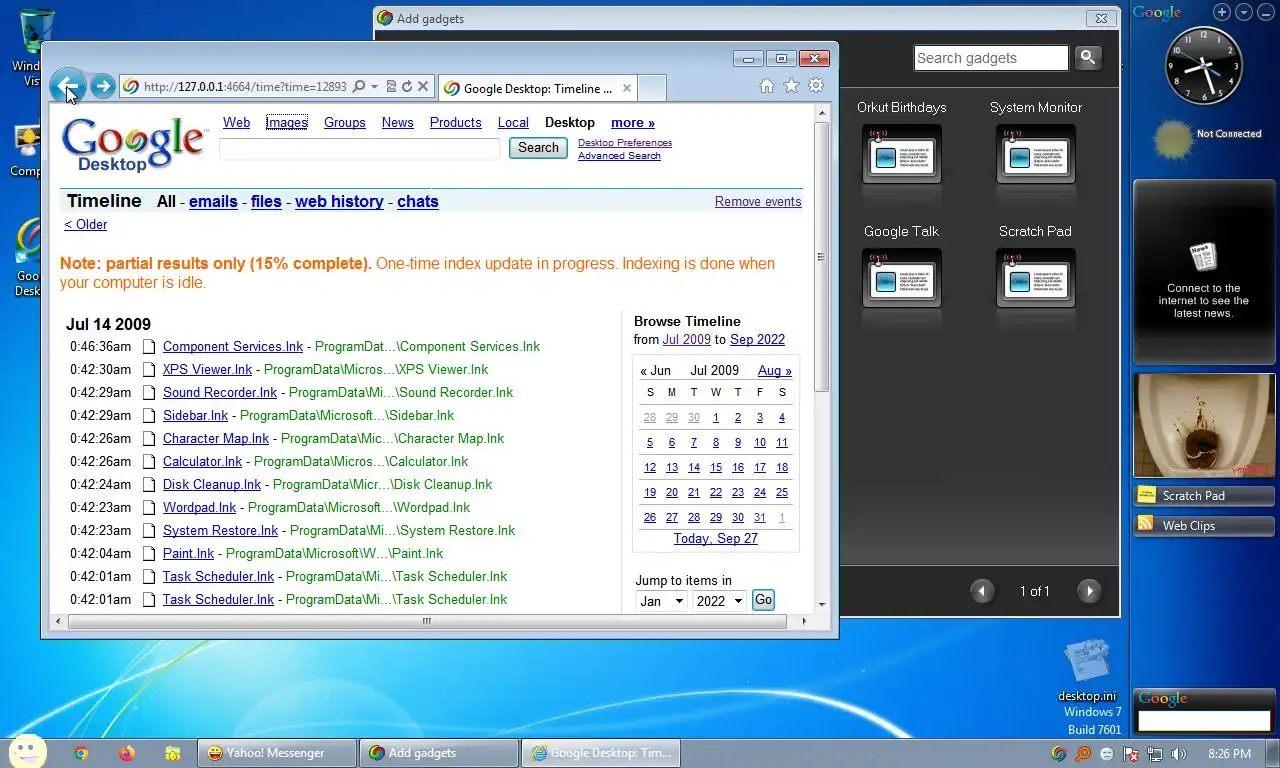Viewport: 1280px width, 768px height.
Task: Filter timeline by chats
Action: click(x=418, y=201)
